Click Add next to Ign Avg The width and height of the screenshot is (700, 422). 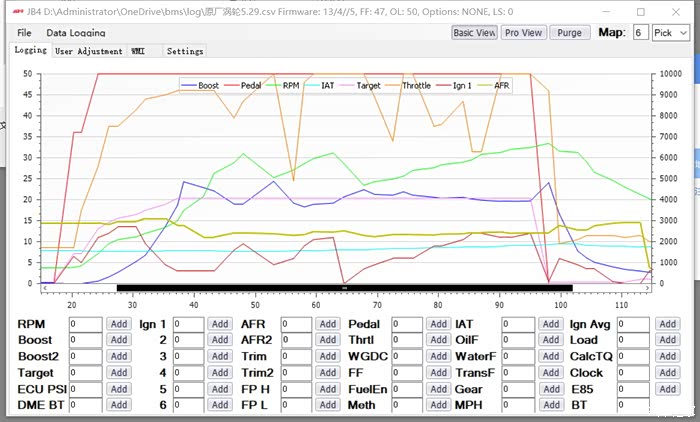(x=667, y=324)
